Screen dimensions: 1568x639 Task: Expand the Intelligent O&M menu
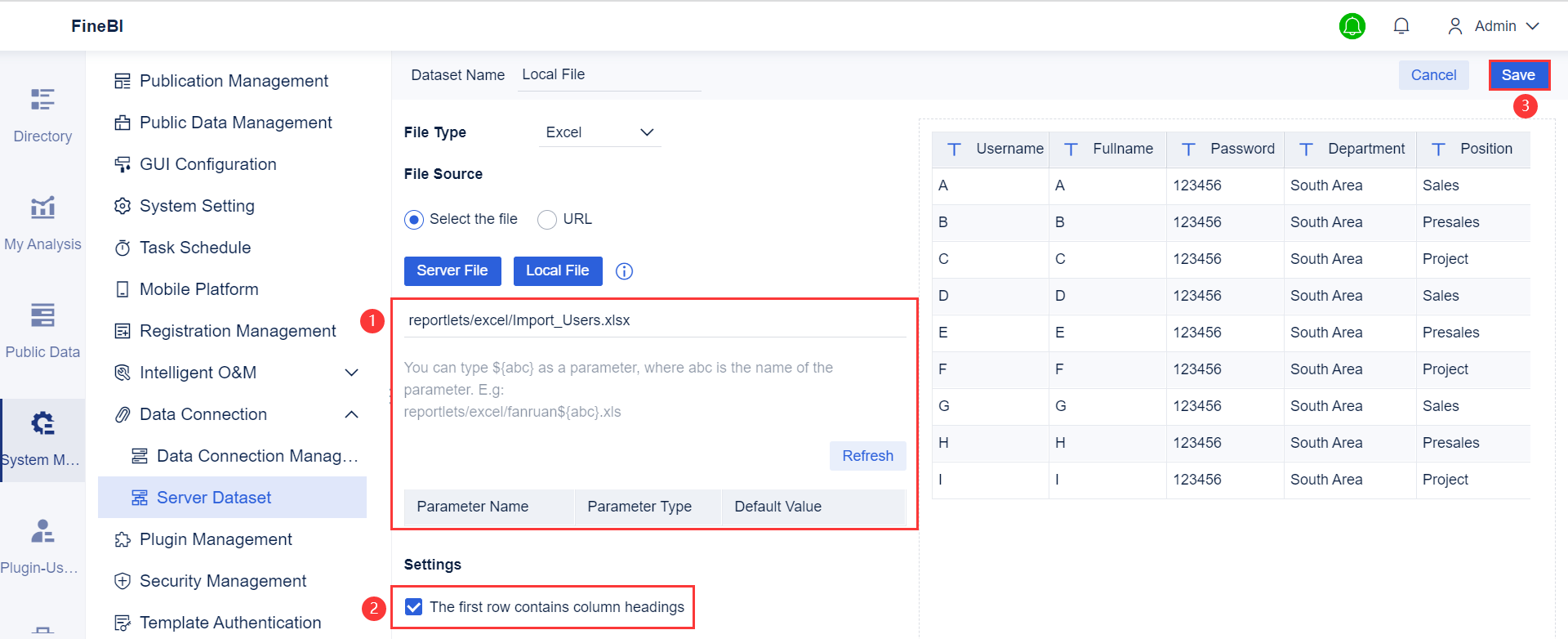[x=352, y=373]
